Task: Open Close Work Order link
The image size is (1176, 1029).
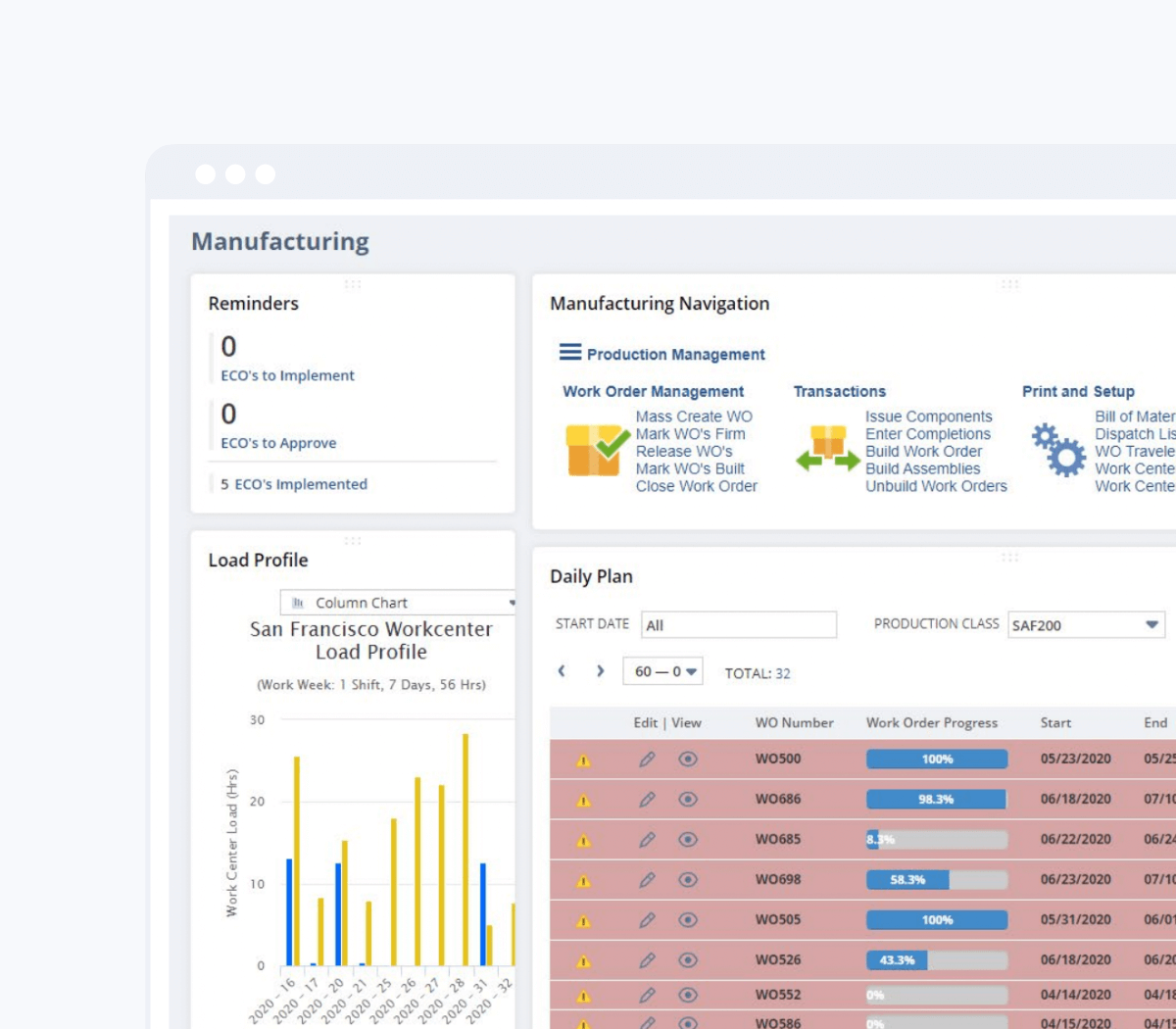Action: pos(696,486)
